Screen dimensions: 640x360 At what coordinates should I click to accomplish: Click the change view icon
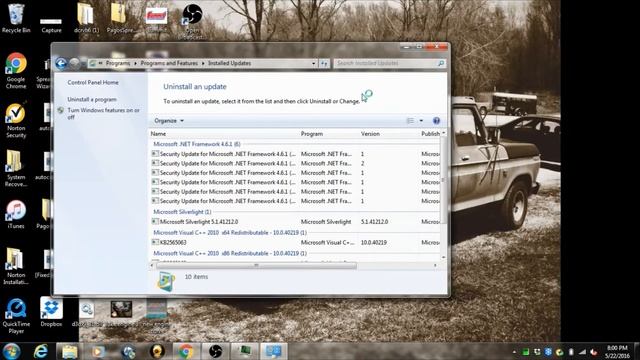coord(410,120)
